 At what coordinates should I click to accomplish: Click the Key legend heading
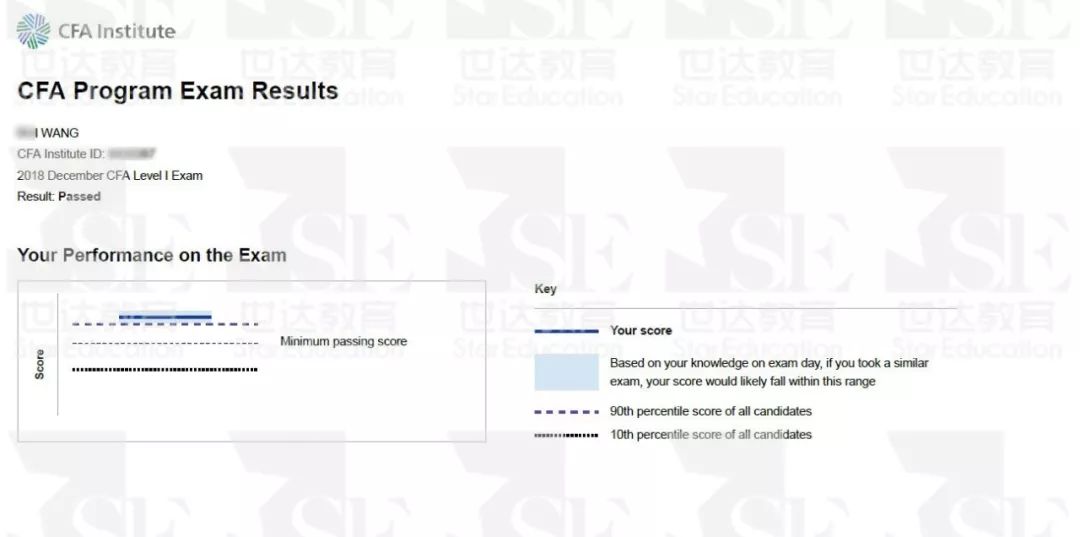click(546, 289)
